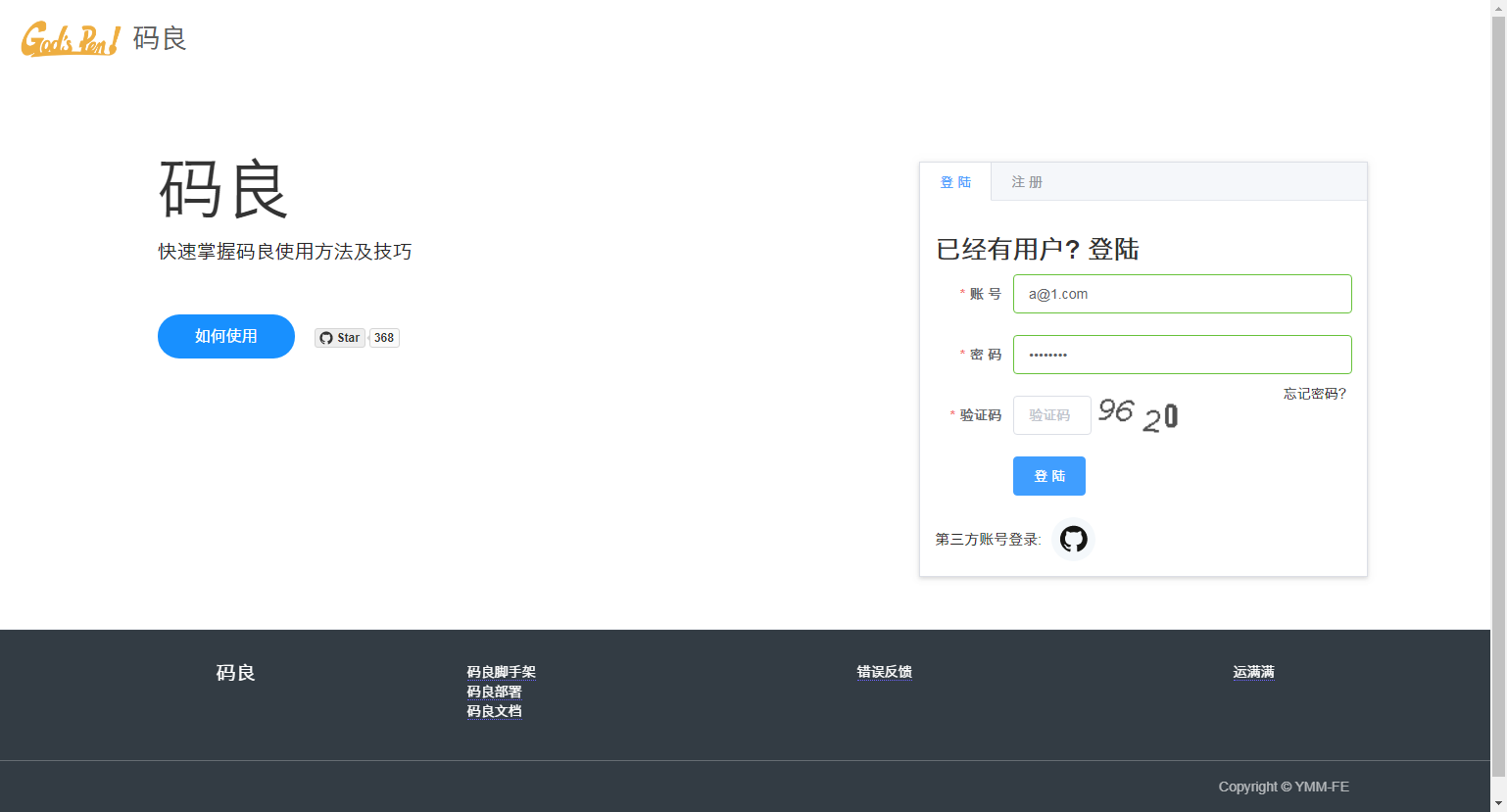Click the scrollbar up arrow

point(1499,7)
